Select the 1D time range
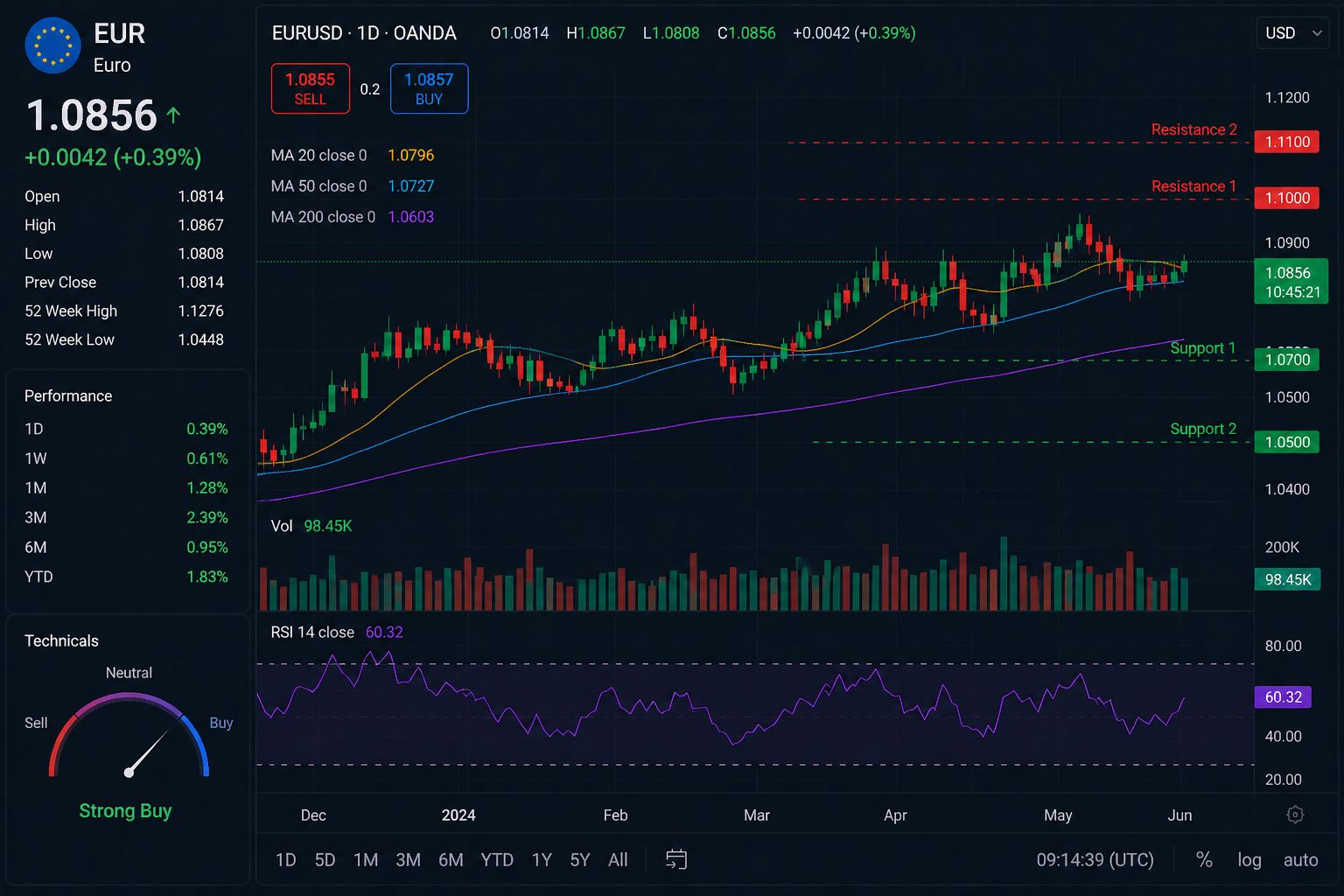The width and height of the screenshot is (1344, 896). click(285, 860)
